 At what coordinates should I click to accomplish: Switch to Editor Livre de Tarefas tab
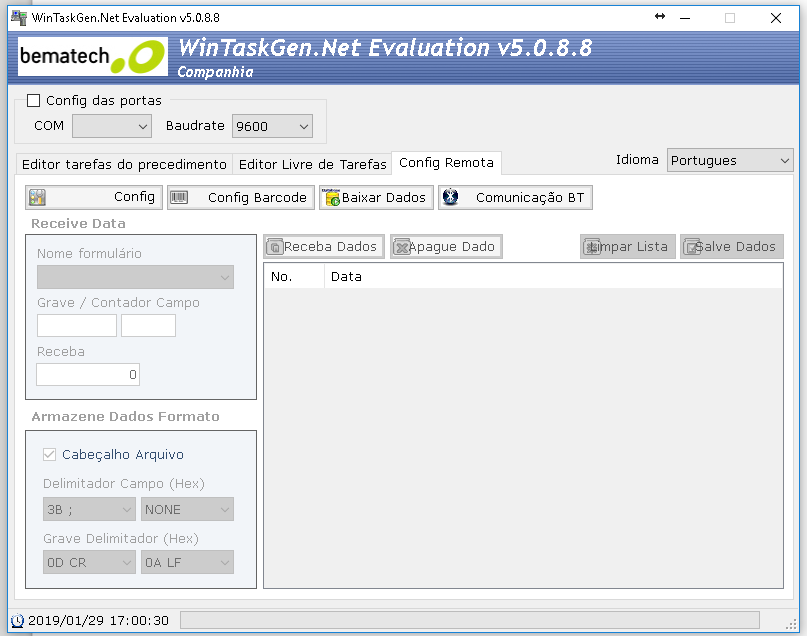(x=312, y=165)
